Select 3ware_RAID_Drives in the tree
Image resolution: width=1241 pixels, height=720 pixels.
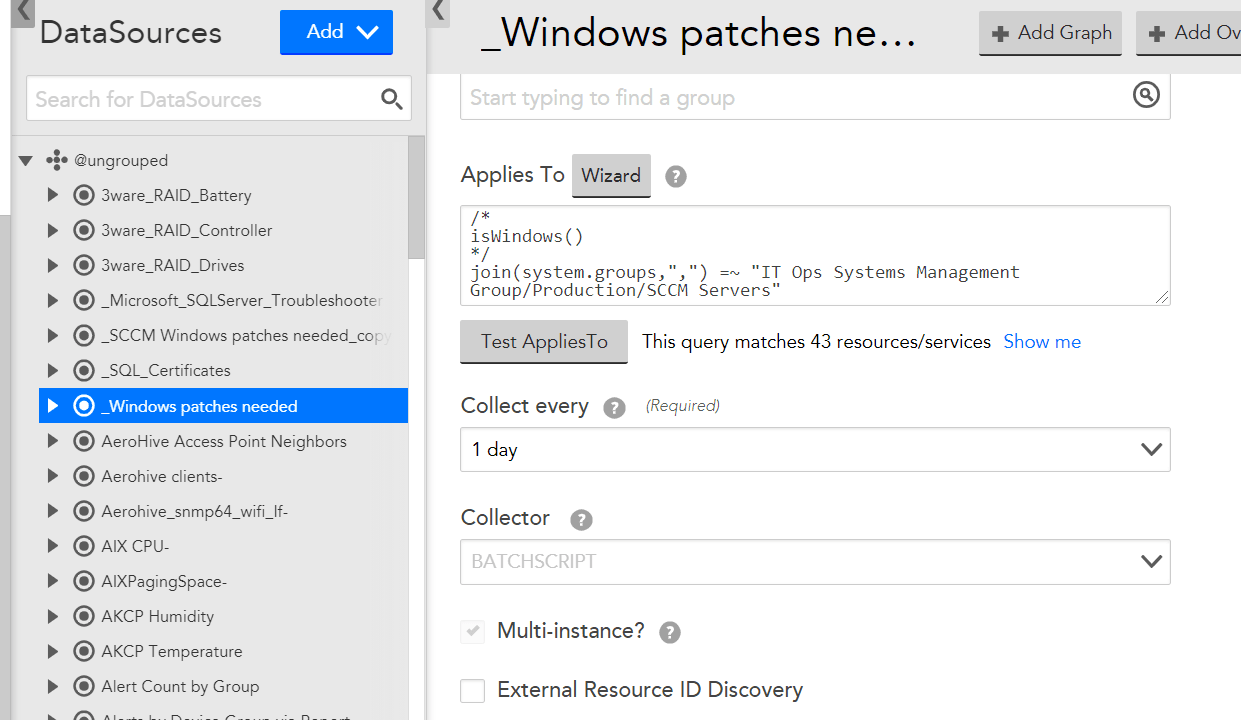[x=173, y=265]
